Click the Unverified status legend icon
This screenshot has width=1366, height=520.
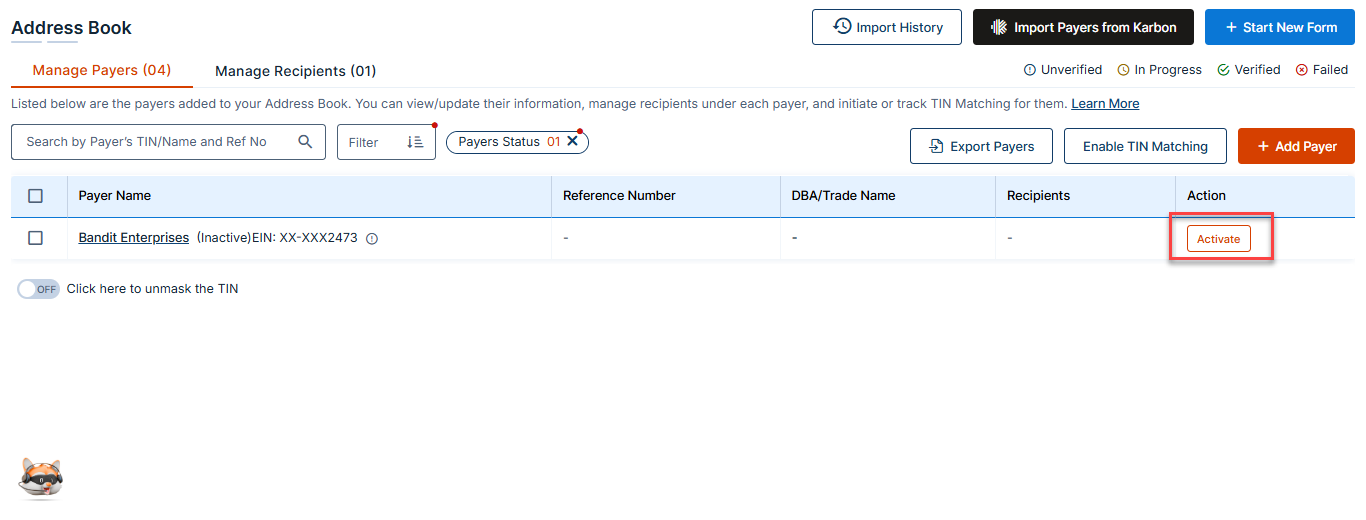1030,70
